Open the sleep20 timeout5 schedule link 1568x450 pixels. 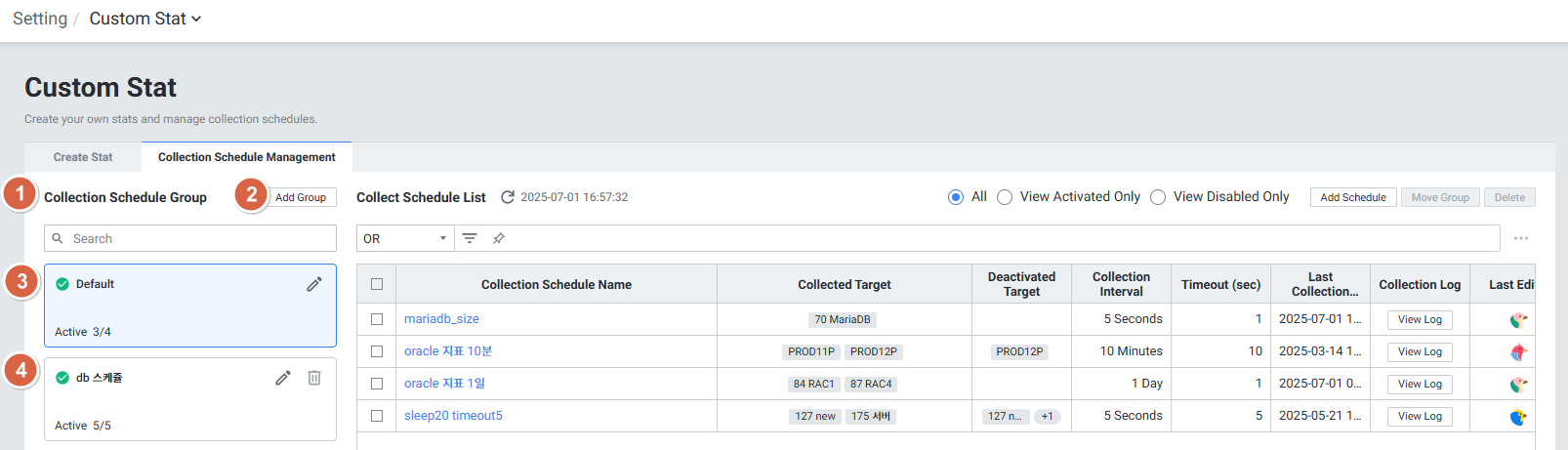click(453, 416)
